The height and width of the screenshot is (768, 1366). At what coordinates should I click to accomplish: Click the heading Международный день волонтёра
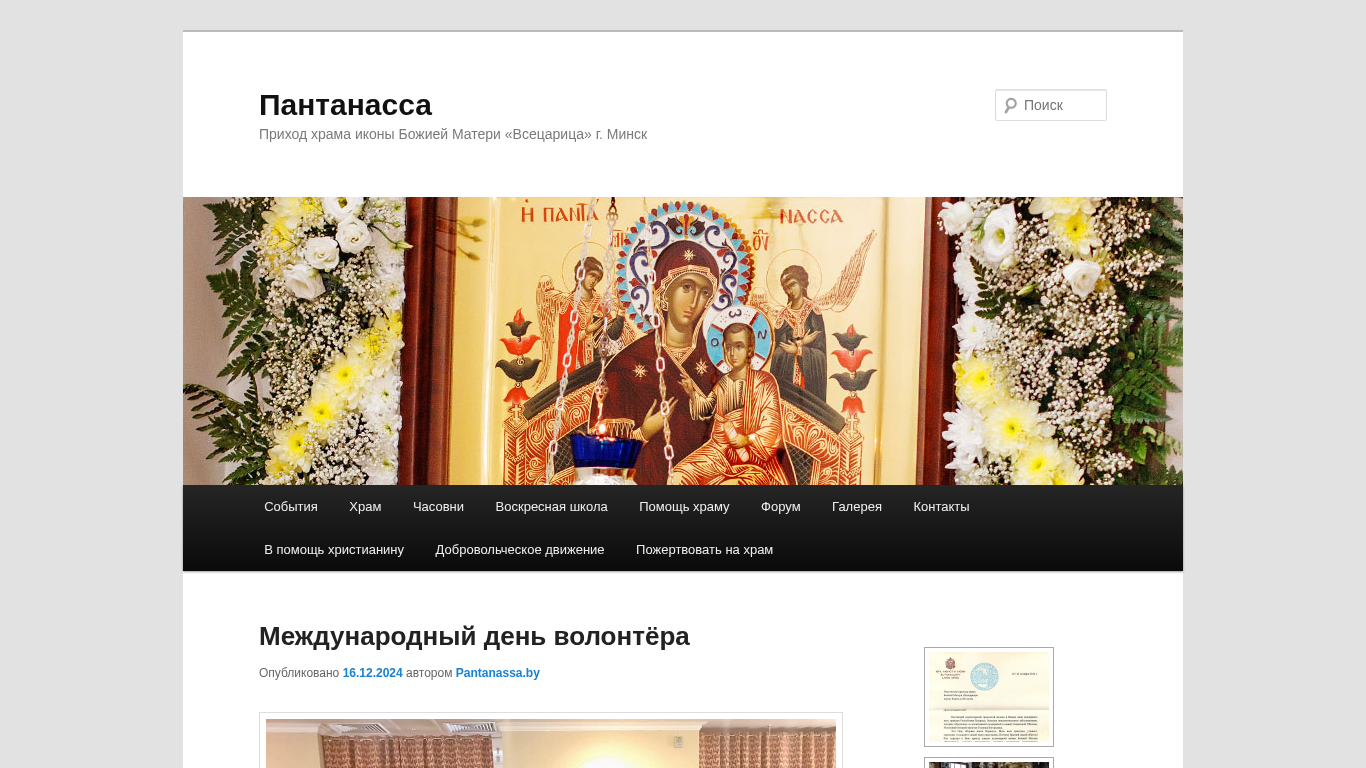point(474,636)
